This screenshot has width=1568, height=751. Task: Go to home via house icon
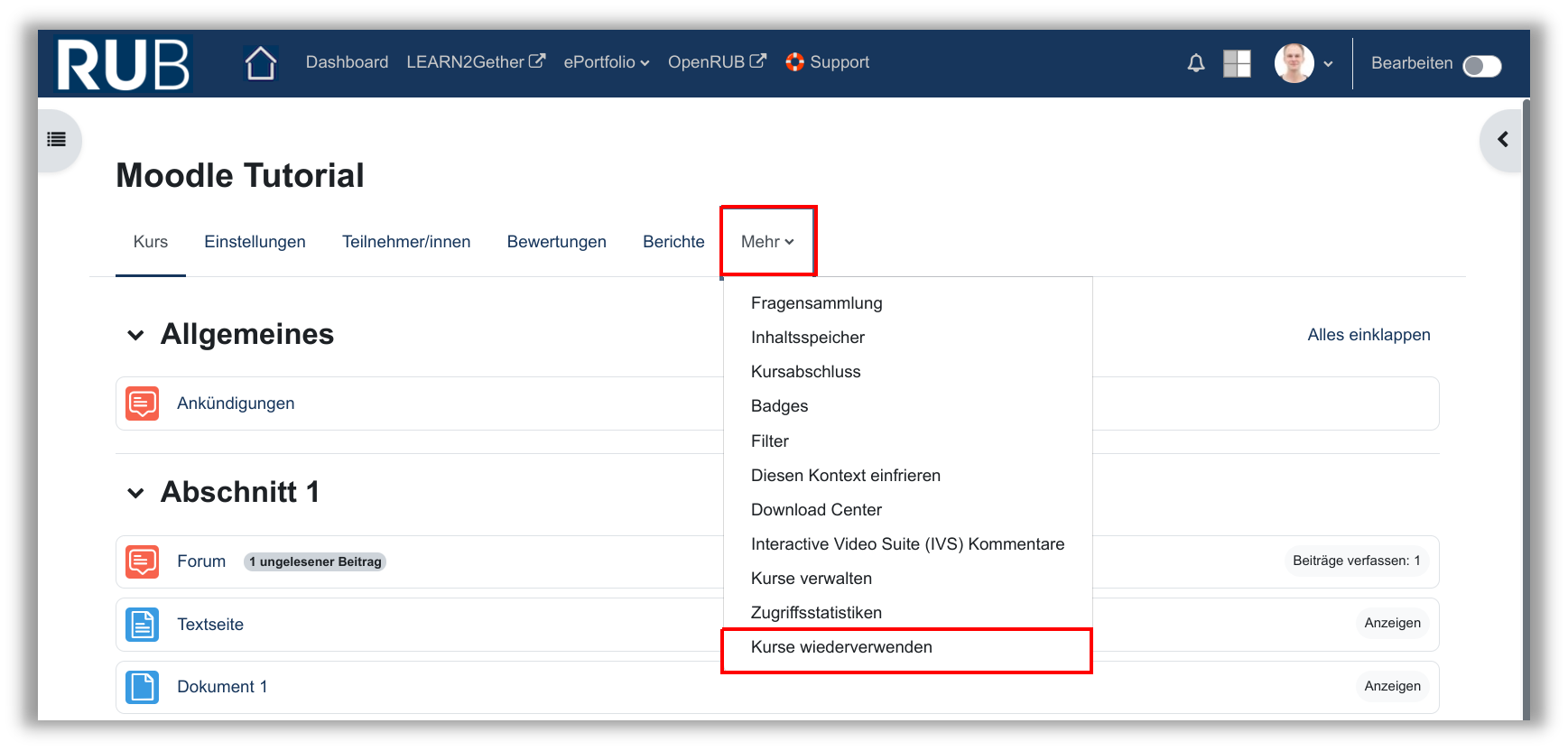260,63
